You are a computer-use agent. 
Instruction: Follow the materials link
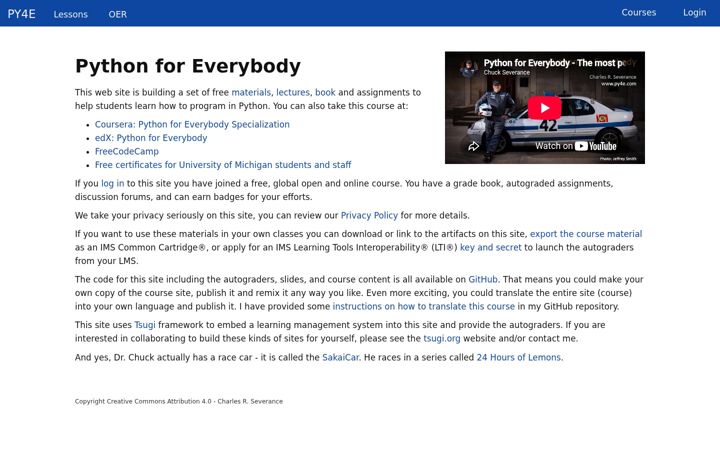click(x=251, y=92)
